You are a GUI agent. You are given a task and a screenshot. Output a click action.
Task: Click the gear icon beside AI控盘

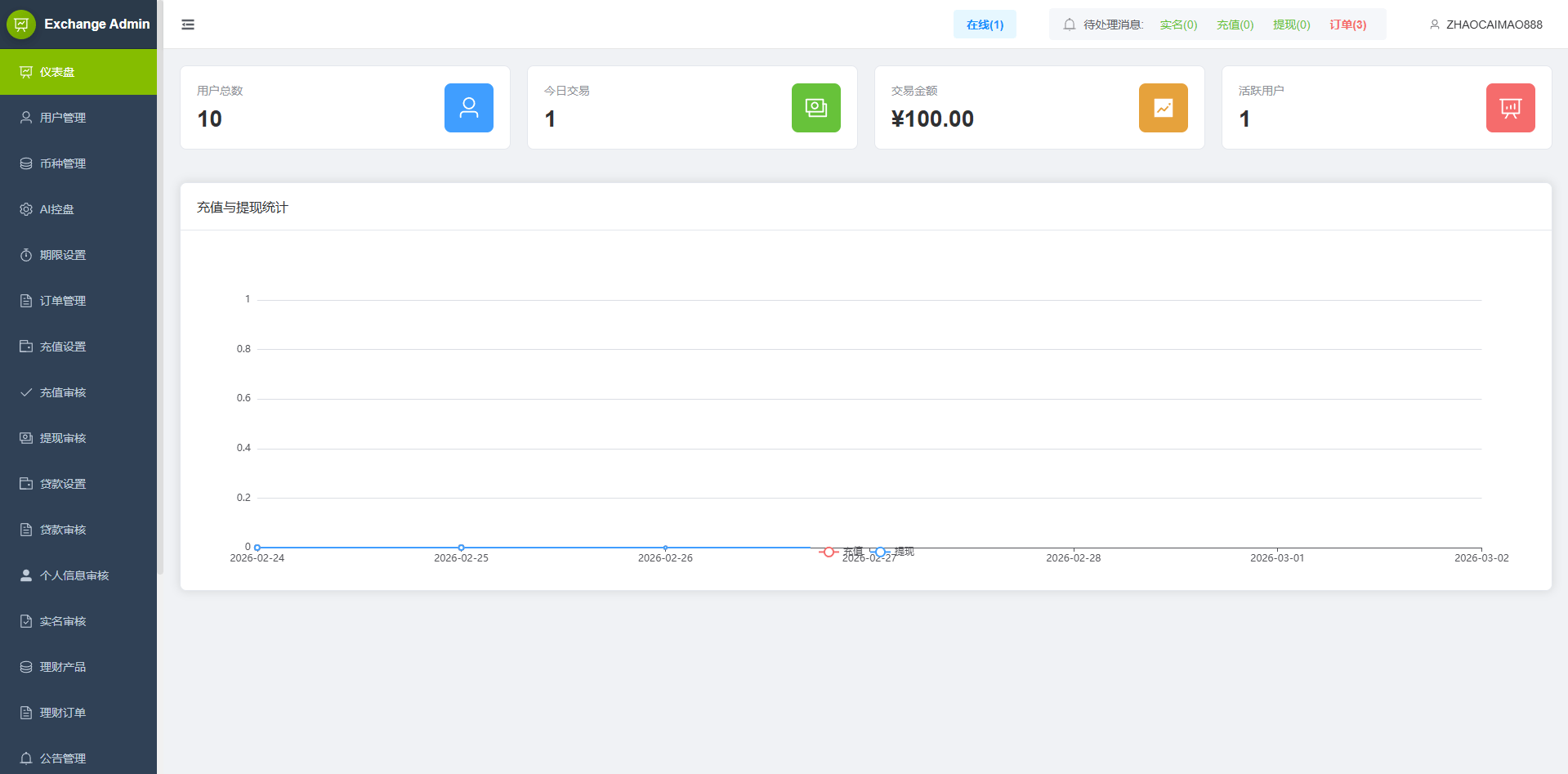tap(26, 209)
